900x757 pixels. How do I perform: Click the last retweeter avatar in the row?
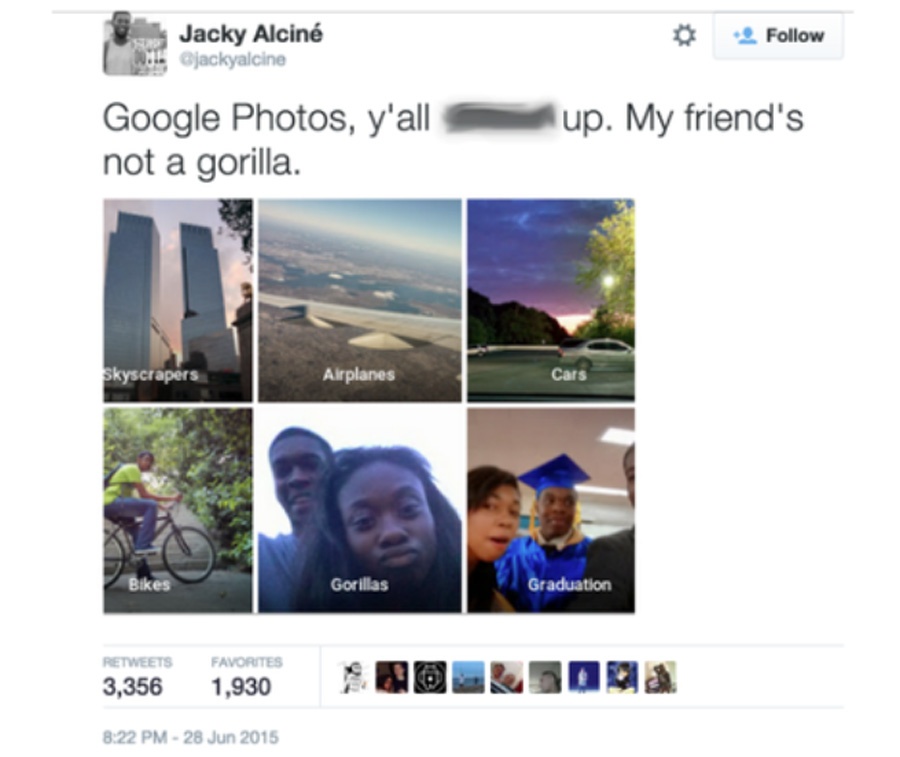tap(661, 677)
